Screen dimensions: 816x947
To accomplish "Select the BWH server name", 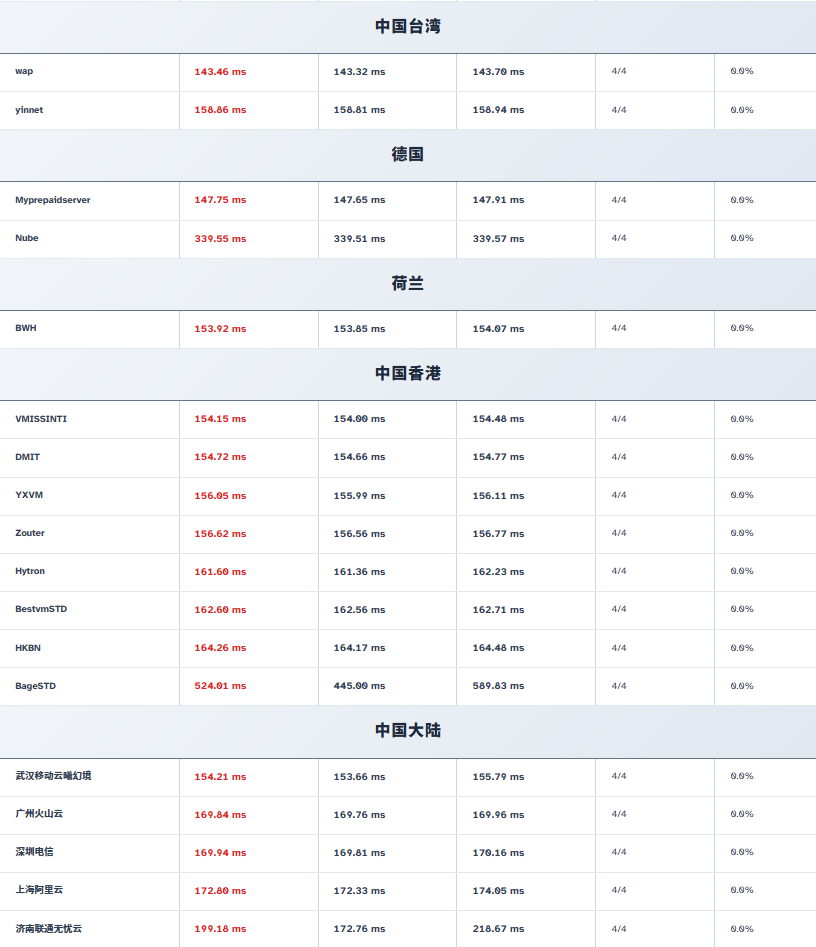I will click(26, 328).
